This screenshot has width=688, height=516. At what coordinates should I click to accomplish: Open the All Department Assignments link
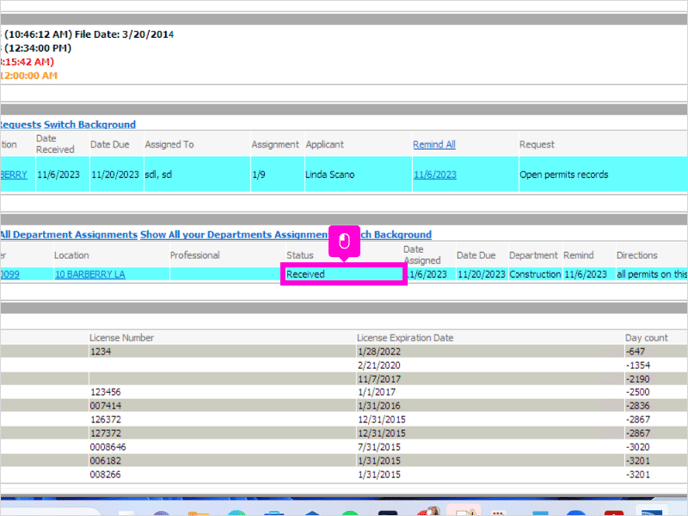pyautogui.click(x=69, y=235)
